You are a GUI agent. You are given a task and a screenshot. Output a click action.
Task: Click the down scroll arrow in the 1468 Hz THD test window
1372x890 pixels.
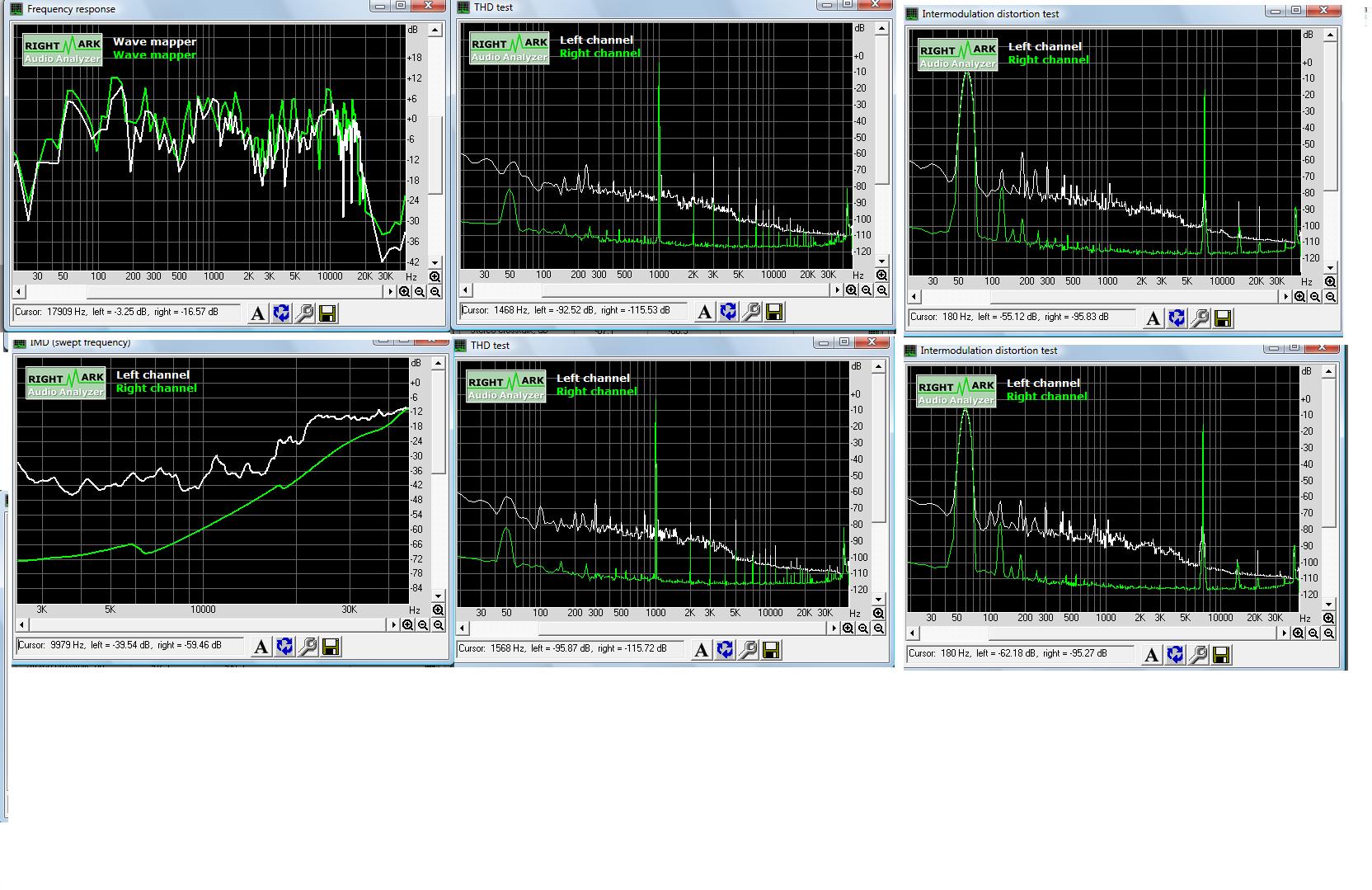881,261
